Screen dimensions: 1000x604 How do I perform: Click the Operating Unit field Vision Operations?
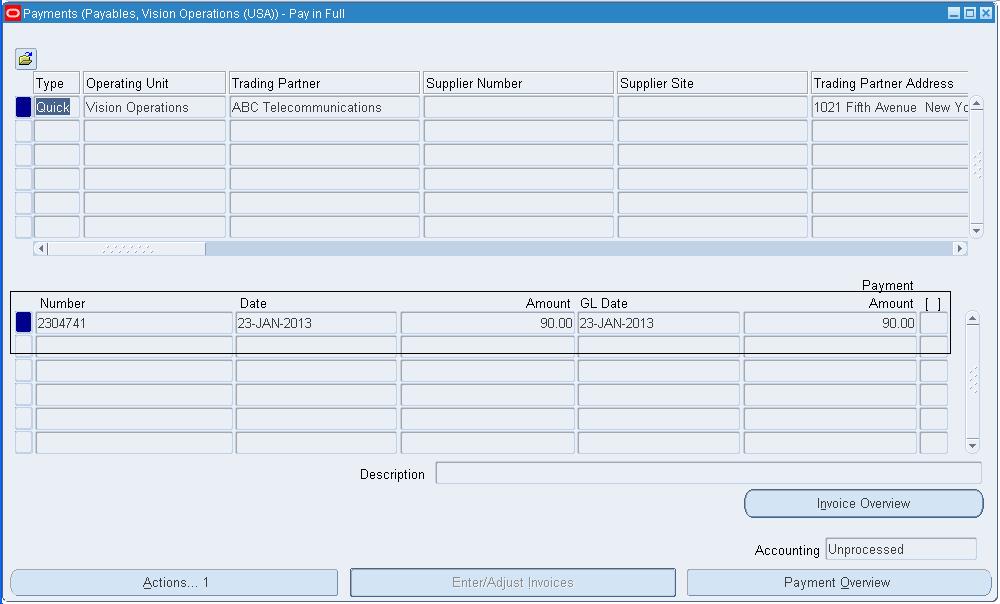click(152, 106)
